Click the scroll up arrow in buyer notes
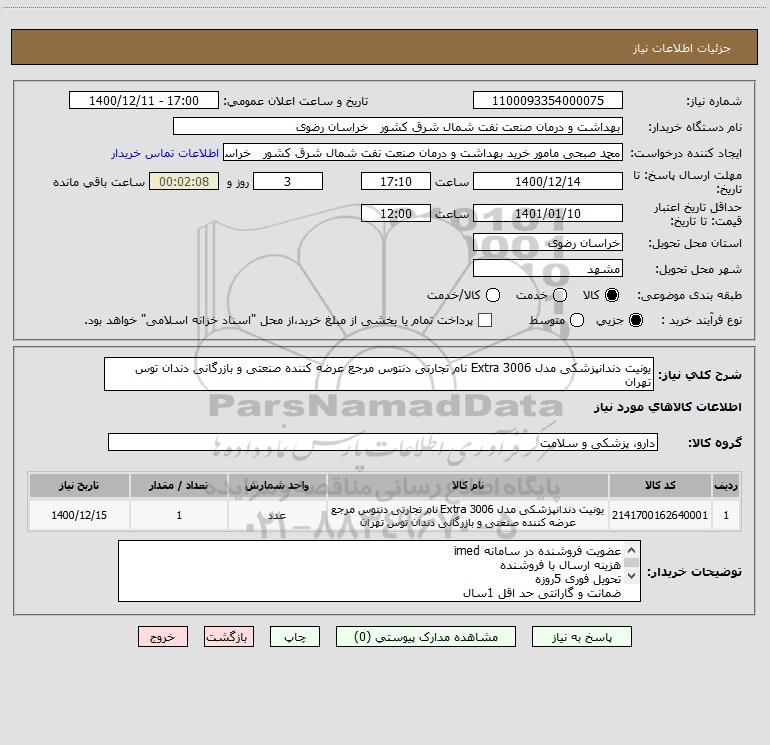 632,550
